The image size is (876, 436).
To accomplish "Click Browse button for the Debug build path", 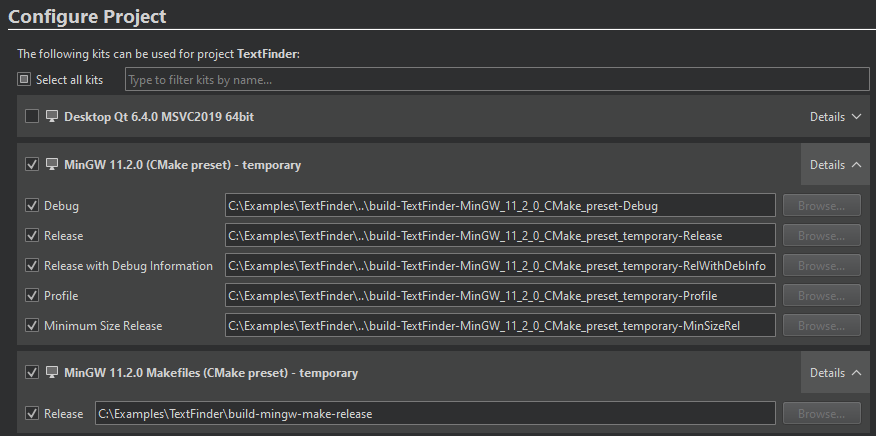I will [x=821, y=206].
